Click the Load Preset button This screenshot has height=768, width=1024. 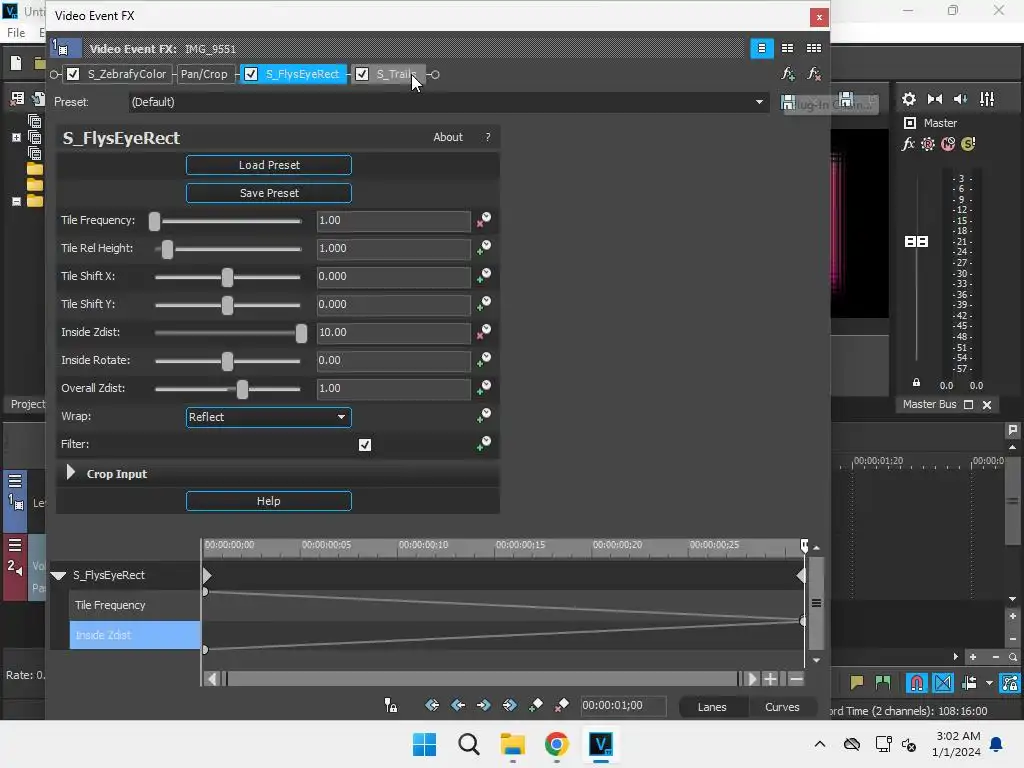click(268, 165)
